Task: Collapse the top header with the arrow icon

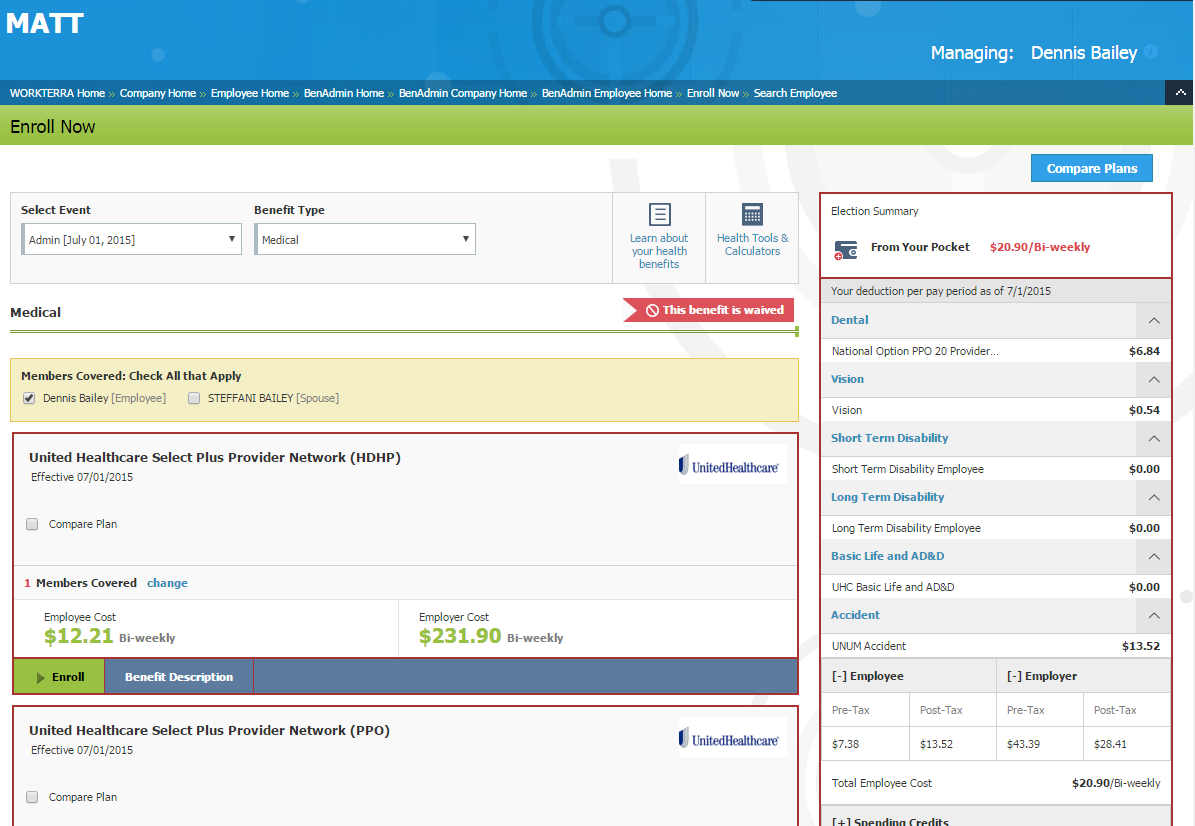Action: coord(1180,93)
